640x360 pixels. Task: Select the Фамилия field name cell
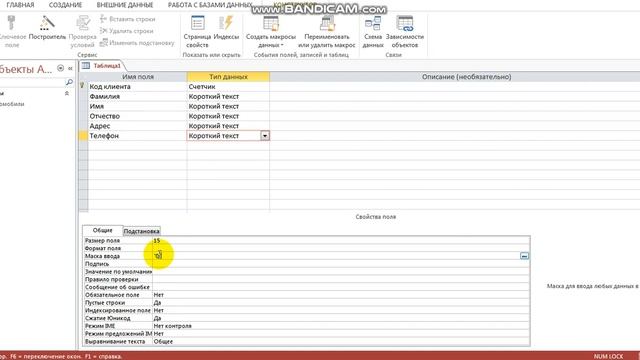(138, 96)
